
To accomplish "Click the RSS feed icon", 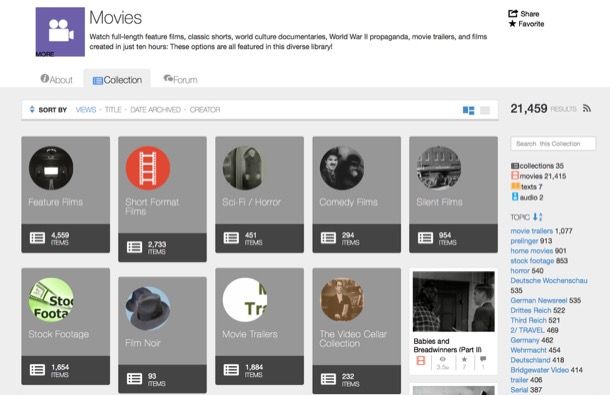I will (x=587, y=109).
